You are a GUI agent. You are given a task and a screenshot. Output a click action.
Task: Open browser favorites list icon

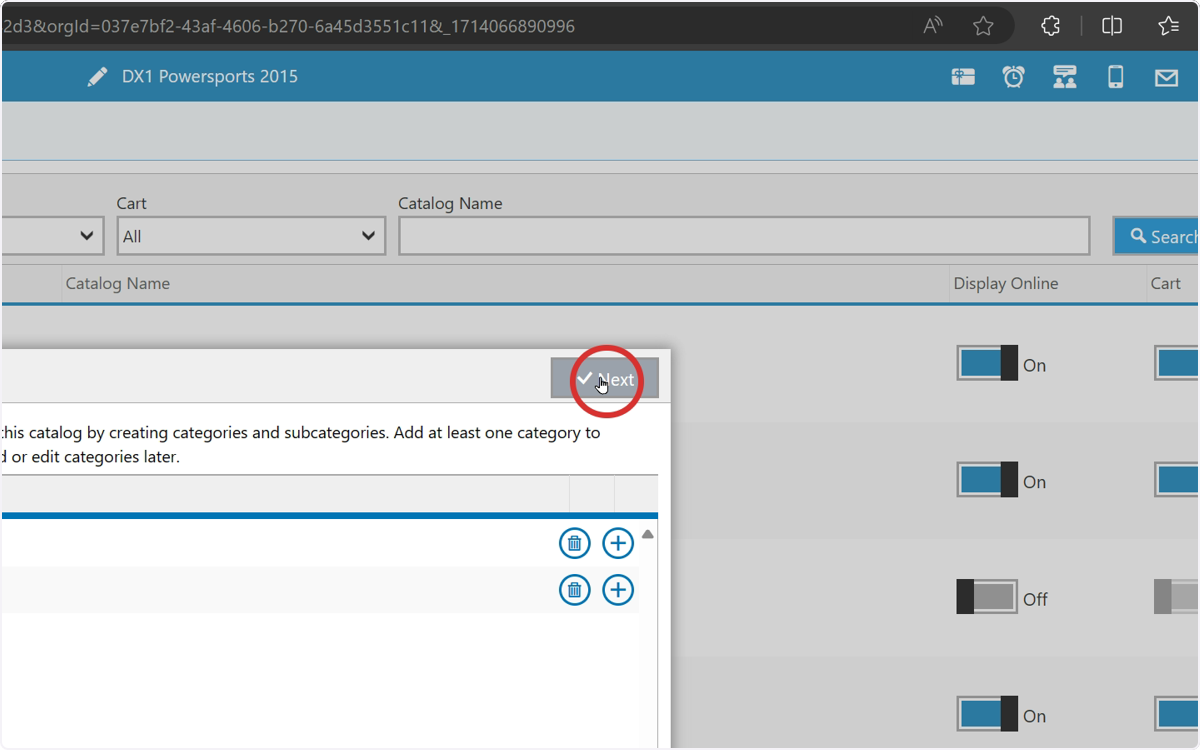pos(1168,26)
